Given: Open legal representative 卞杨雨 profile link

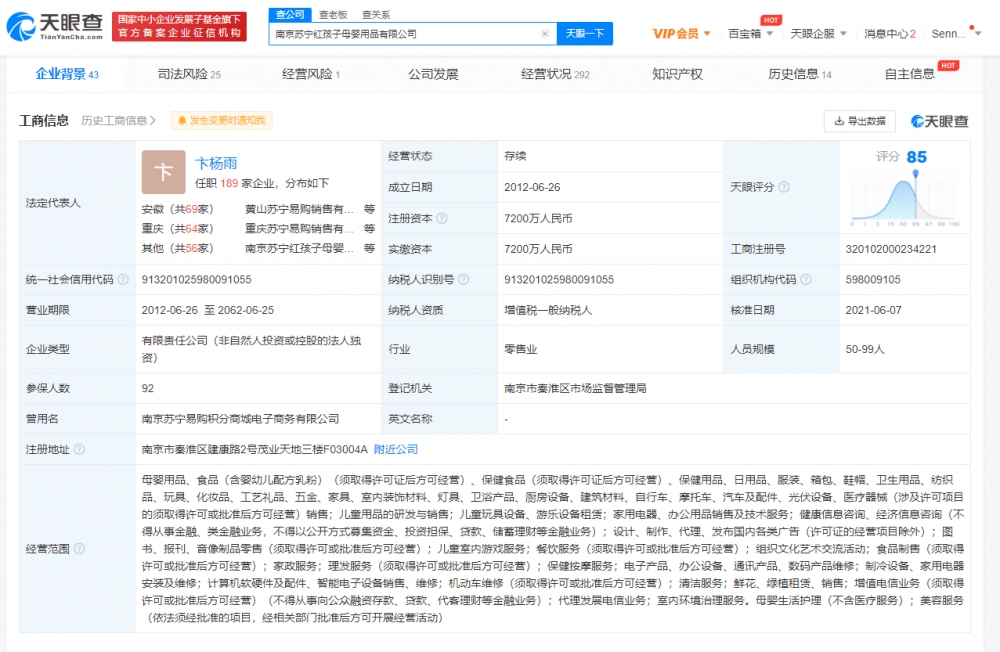Looking at the screenshot, I should point(216,163).
